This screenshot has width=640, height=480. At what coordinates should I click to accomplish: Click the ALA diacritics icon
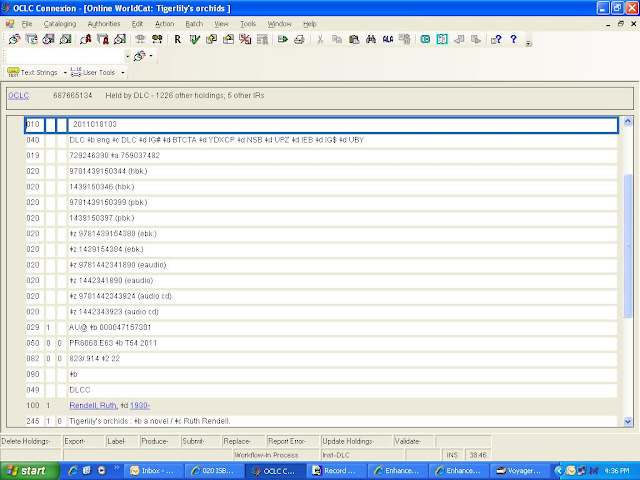388,39
